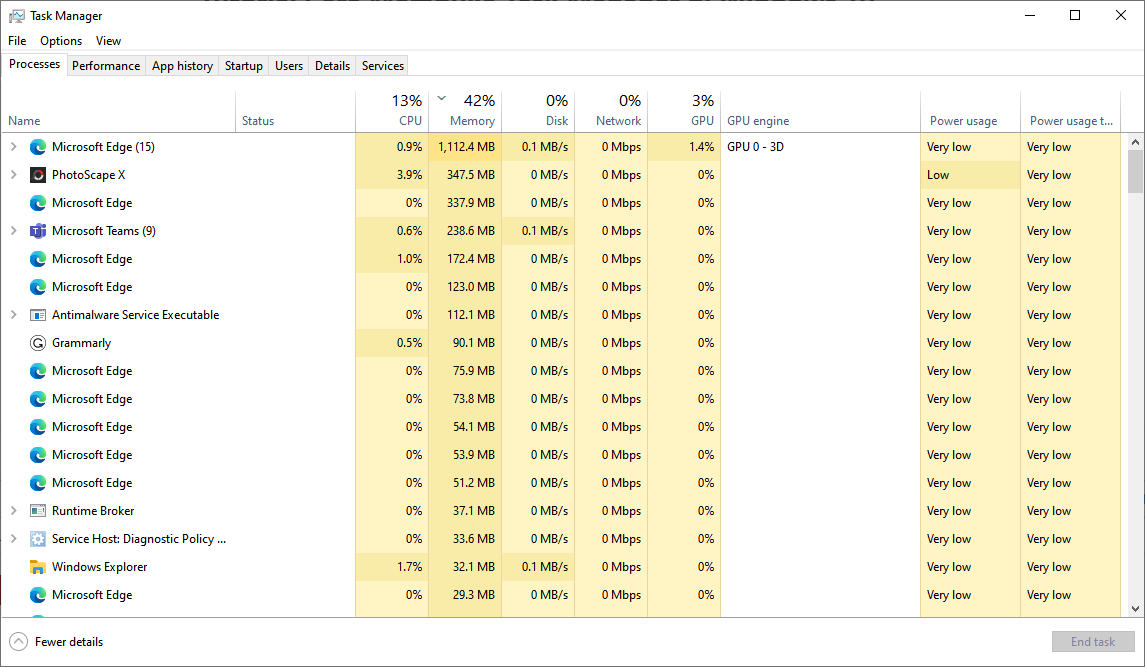1145x667 pixels.
Task: Sort by the Power usage column header
Action: [x=970, y=112]
